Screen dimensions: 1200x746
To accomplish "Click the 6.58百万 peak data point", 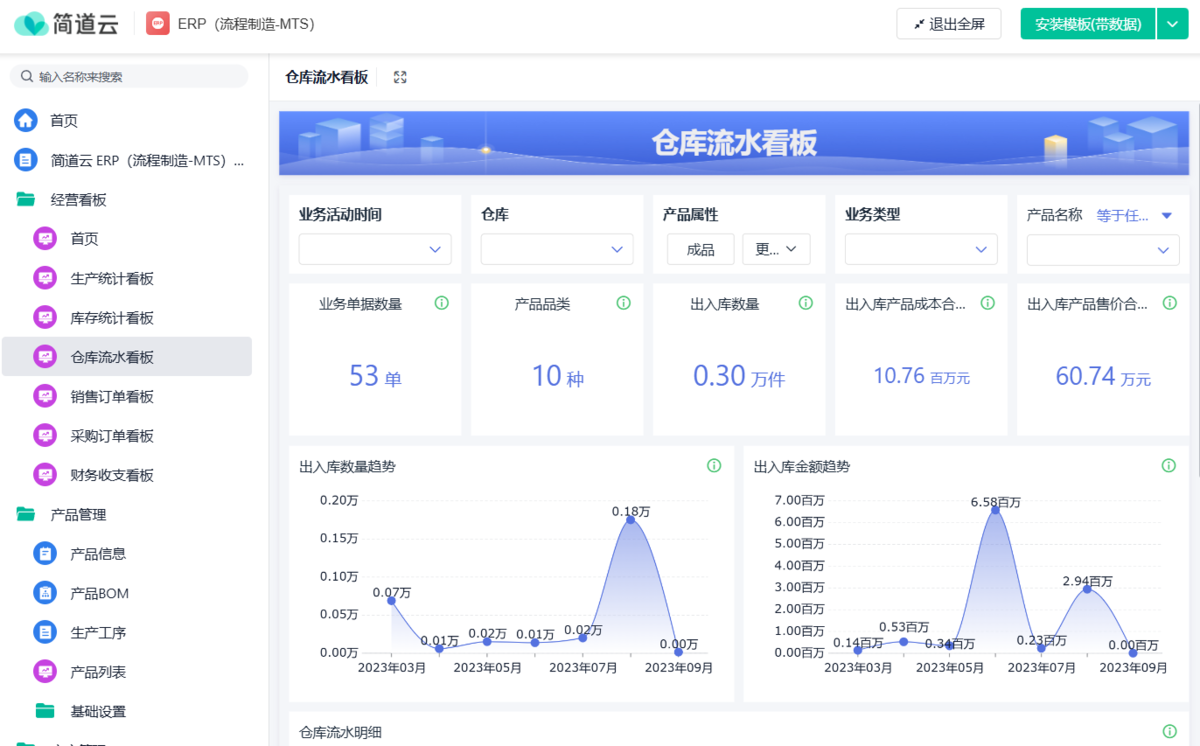I will coord(995,510).
